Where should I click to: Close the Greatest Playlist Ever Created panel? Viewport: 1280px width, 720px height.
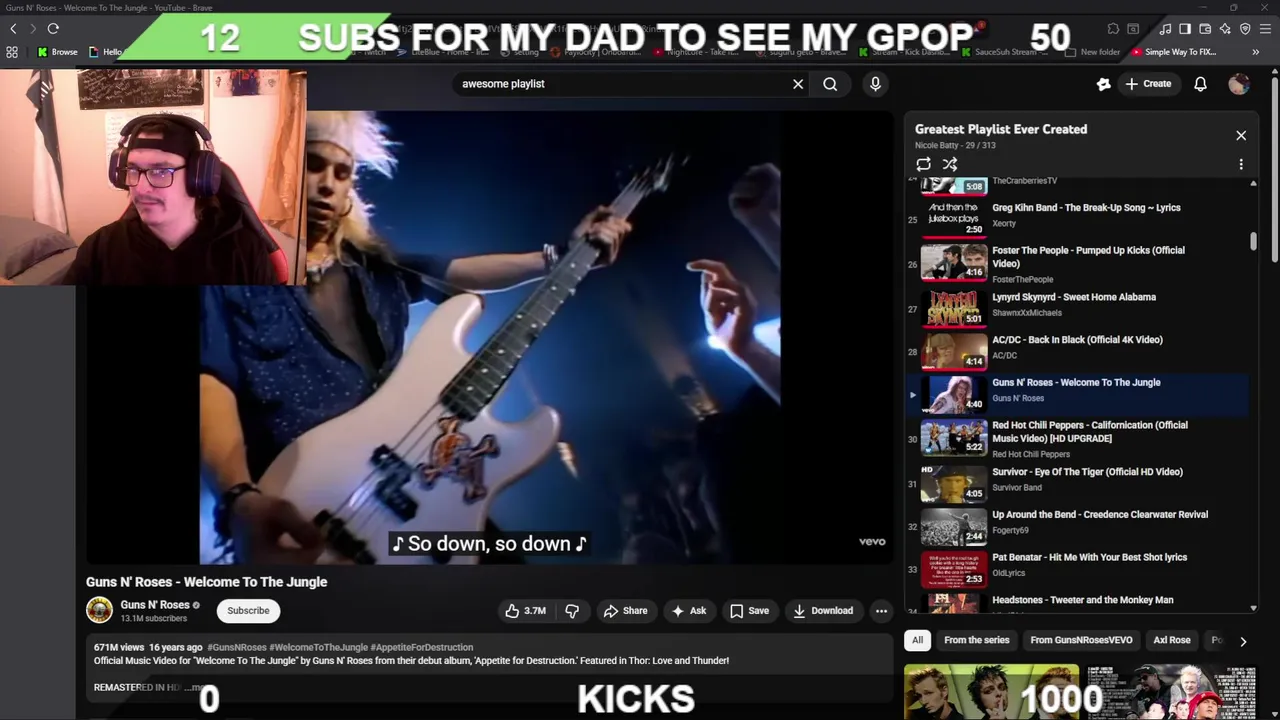(1241, 135)
